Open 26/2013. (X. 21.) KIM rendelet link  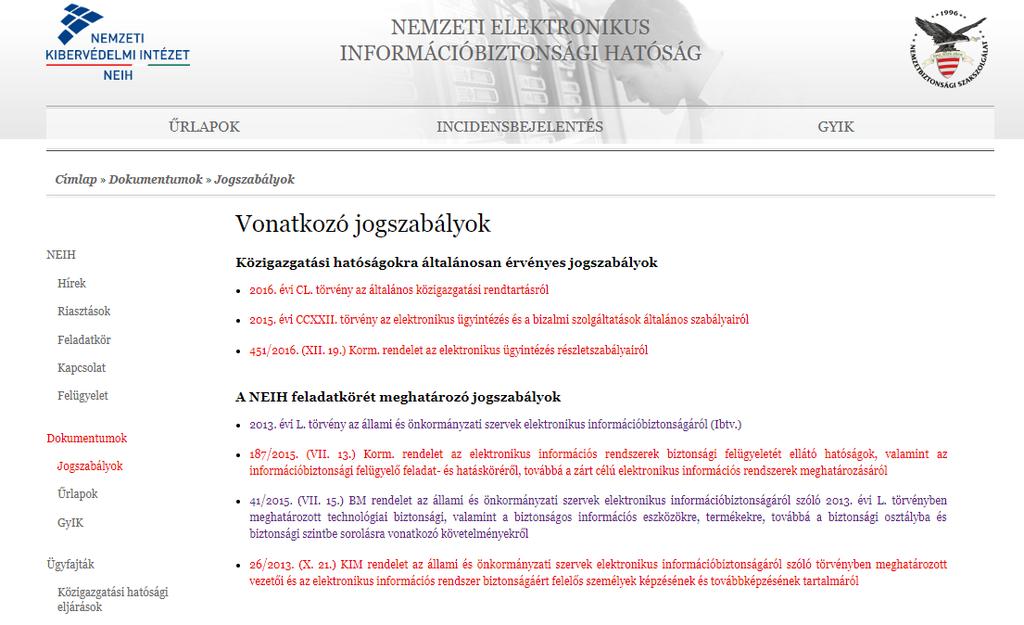pyautogui.click(x=598, y=573)
